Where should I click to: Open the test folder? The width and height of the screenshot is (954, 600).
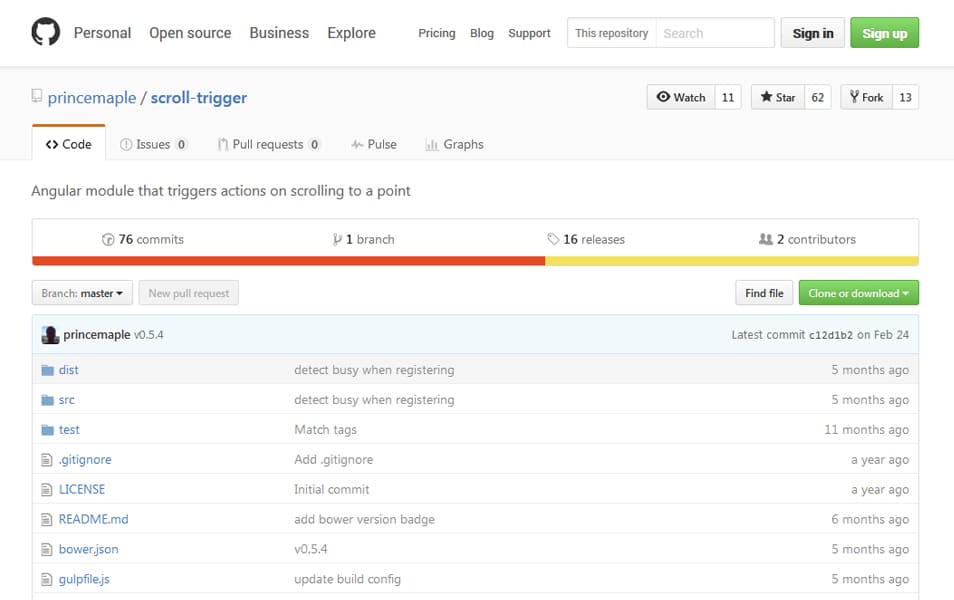[x=69, y=430]
